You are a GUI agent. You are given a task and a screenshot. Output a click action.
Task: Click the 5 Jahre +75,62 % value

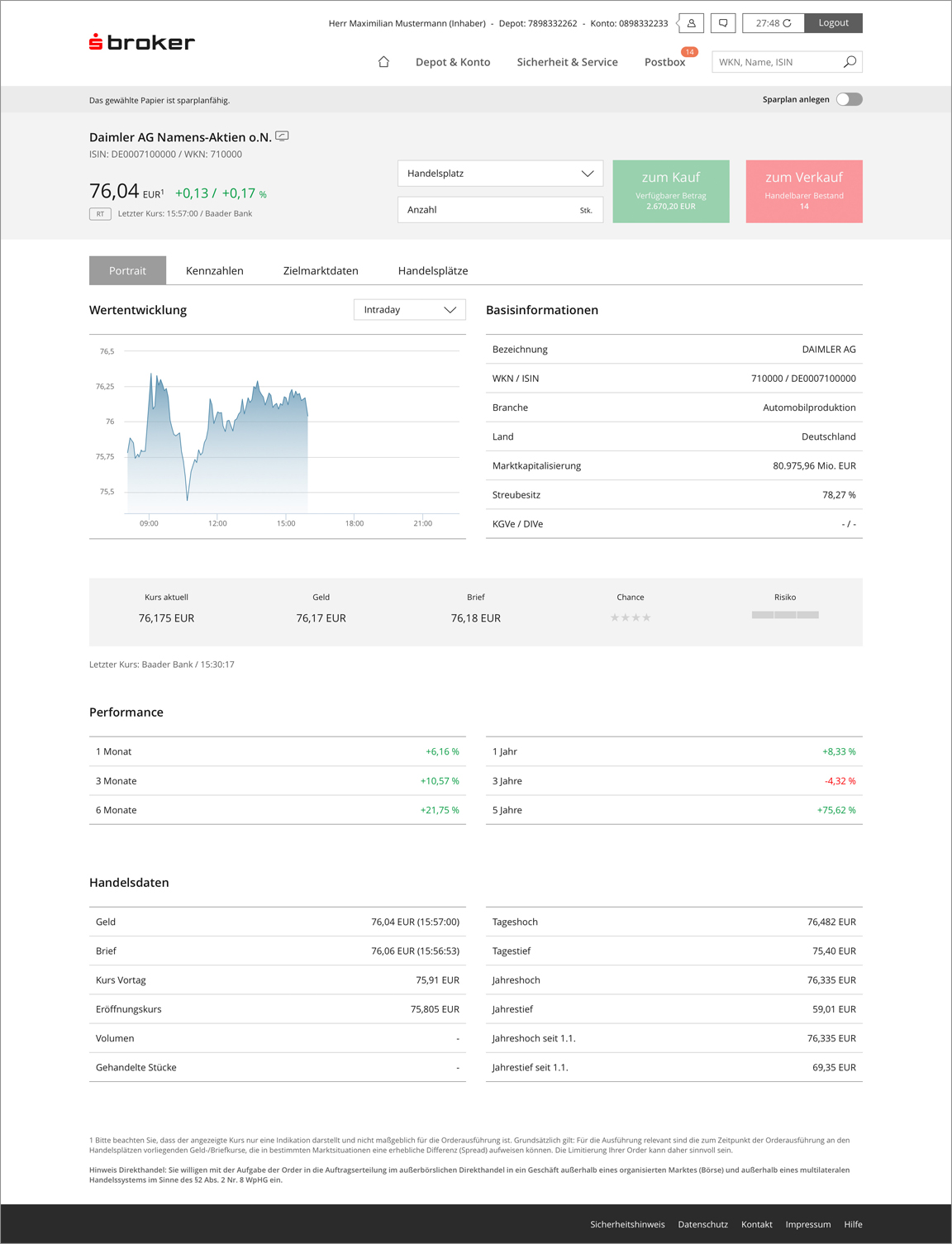pos(836,810)
